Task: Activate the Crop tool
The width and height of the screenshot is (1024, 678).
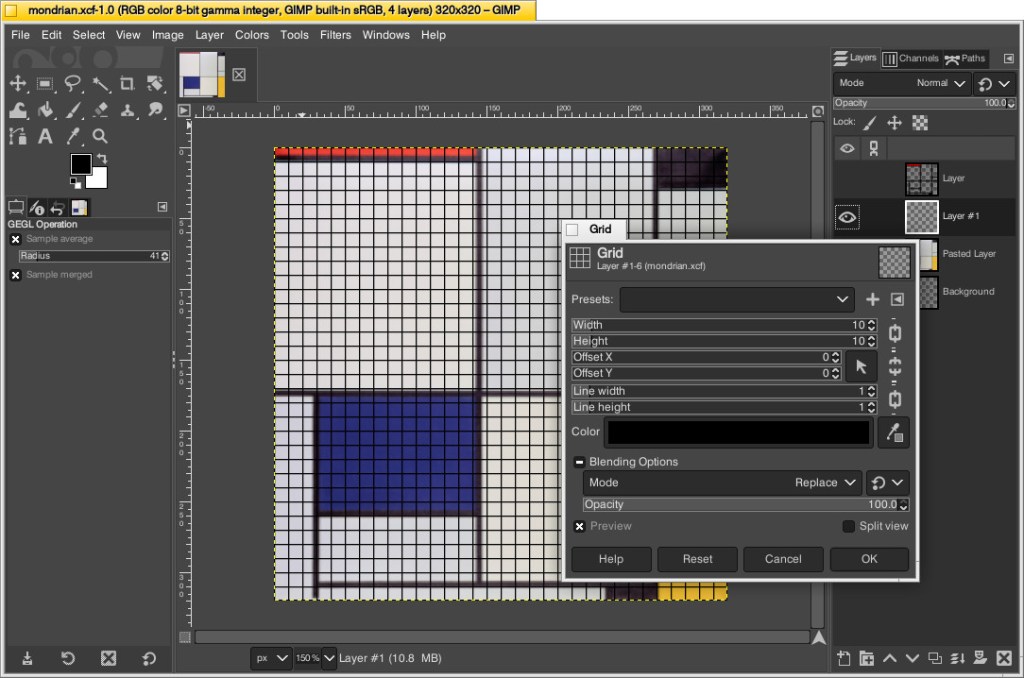Action: click(x=126, y=84)
